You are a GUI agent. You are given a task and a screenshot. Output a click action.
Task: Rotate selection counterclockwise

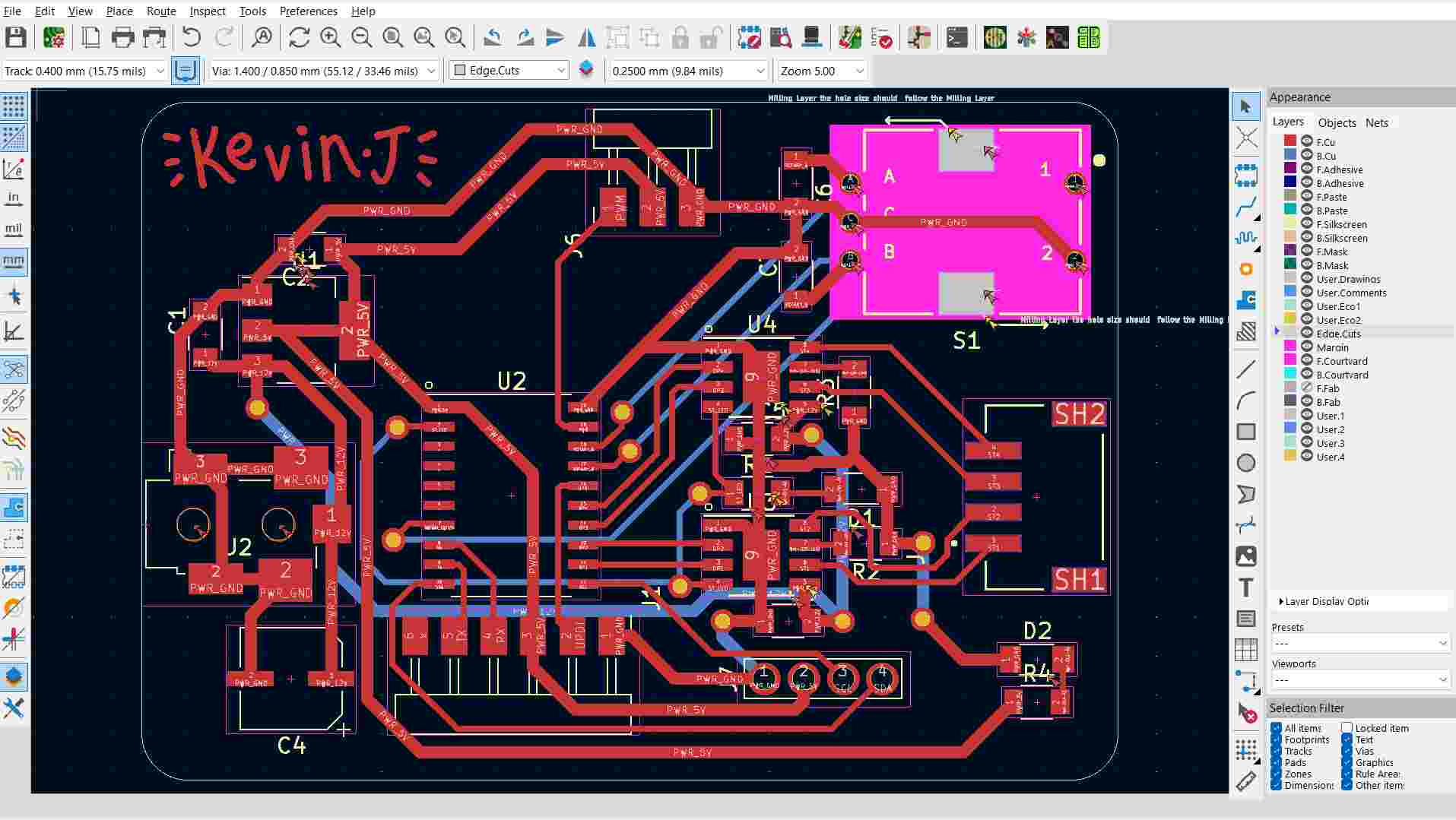point(493,37)
